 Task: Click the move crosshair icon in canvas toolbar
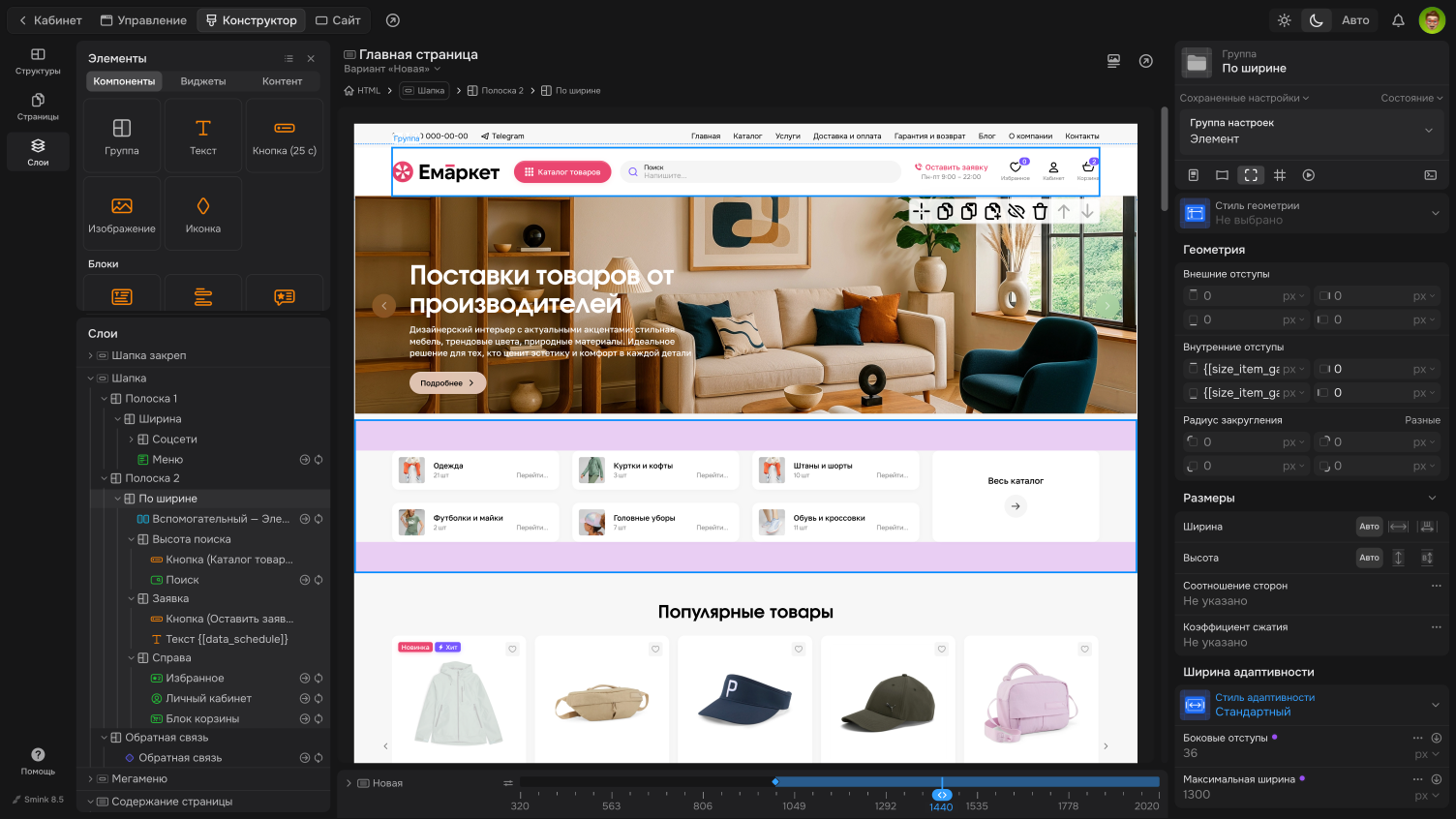(921, 211)
